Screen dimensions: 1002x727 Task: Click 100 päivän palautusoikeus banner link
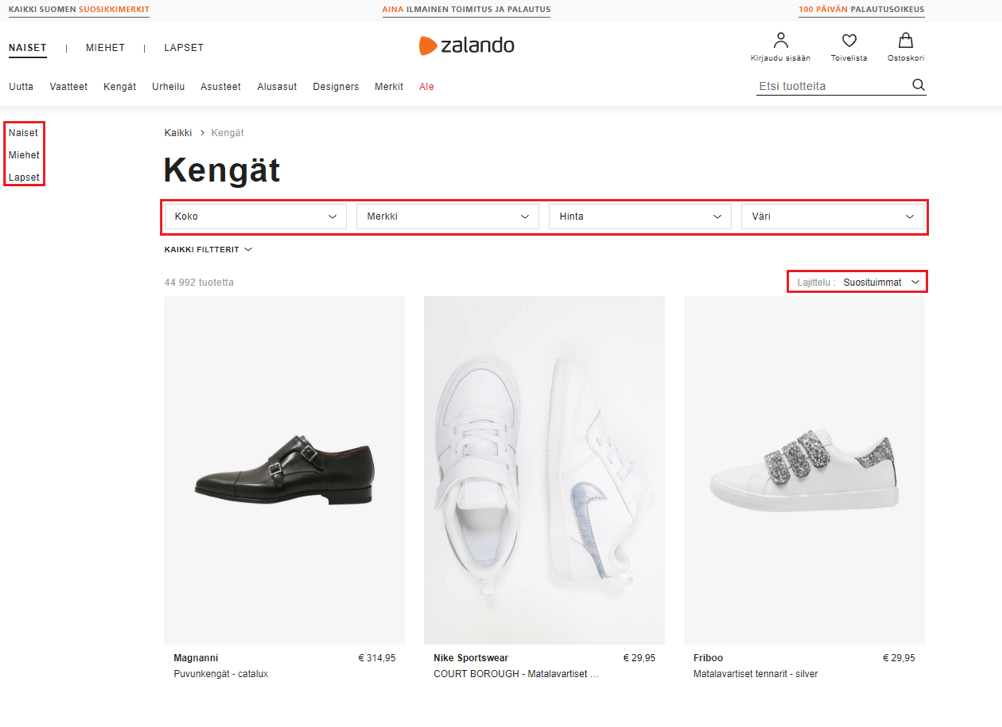click(x=861, y=10)
